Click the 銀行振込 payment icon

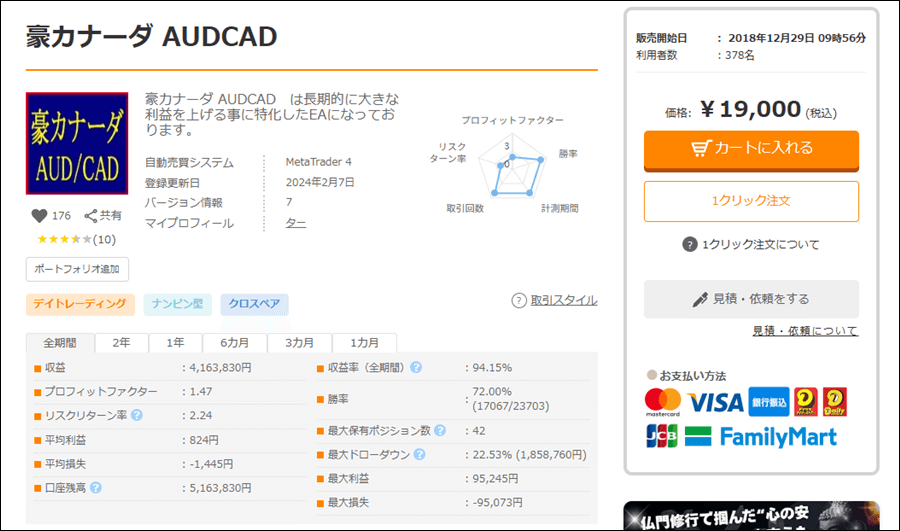[769, 402]
